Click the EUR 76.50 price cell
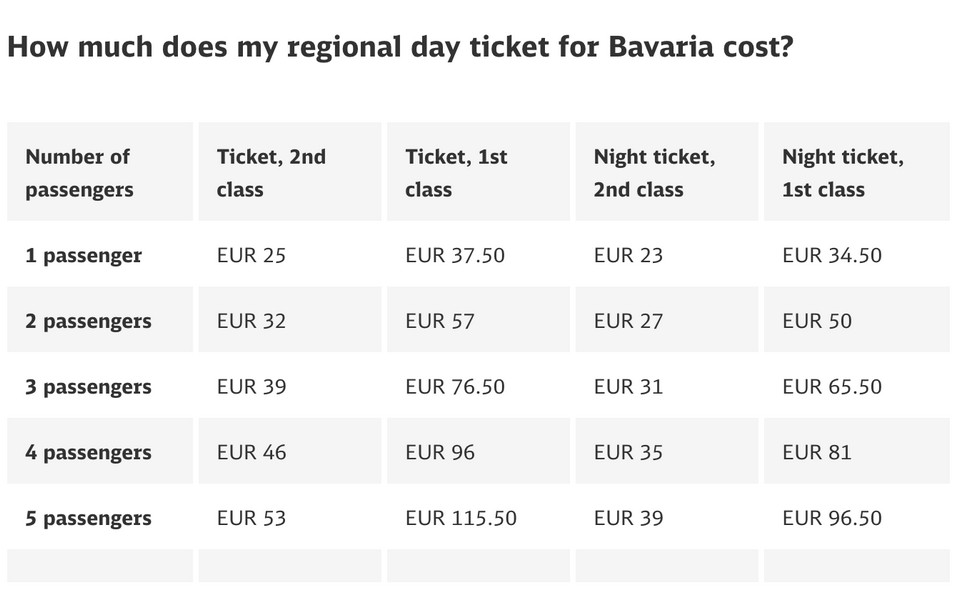 [x=455, y=387]
